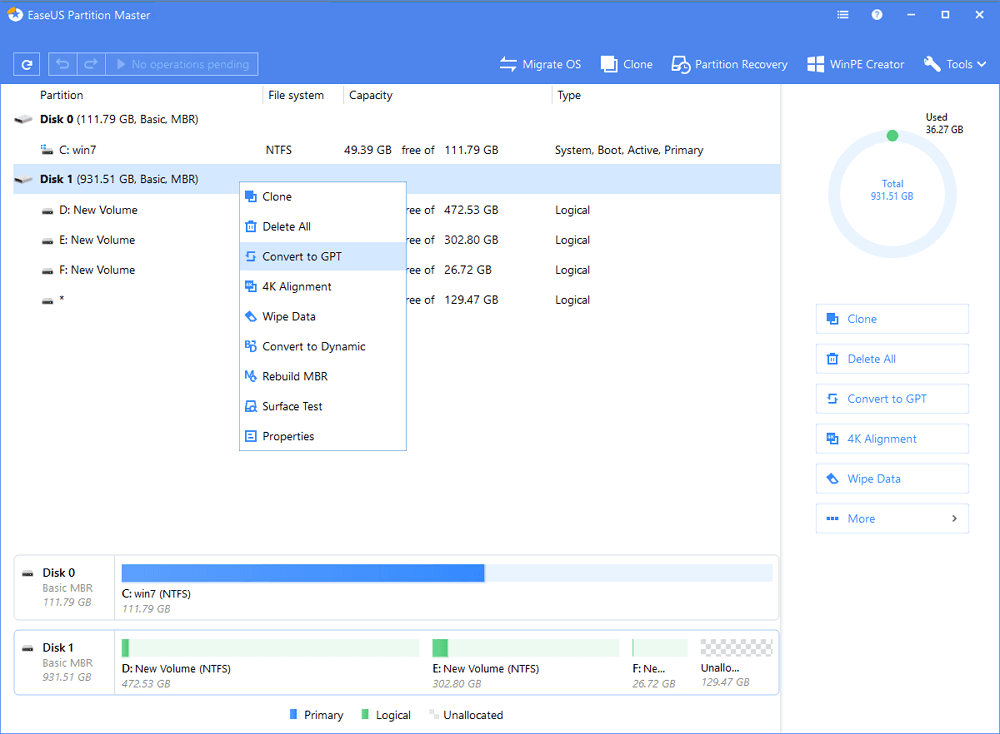Choose Clone from the context menu
Viewport: 1000px width, 734px height.
click(x=323, y=197)
